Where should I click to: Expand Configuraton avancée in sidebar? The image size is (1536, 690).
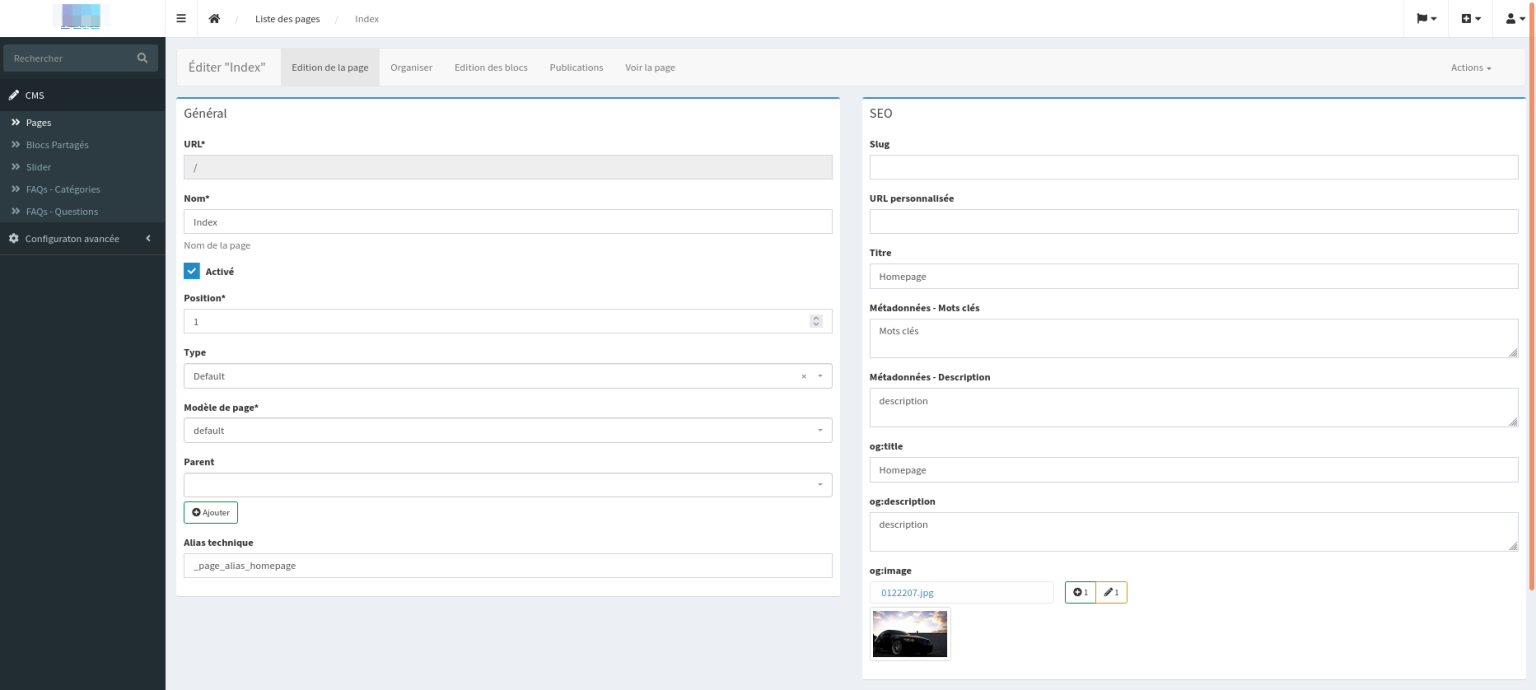coord(82,238)
